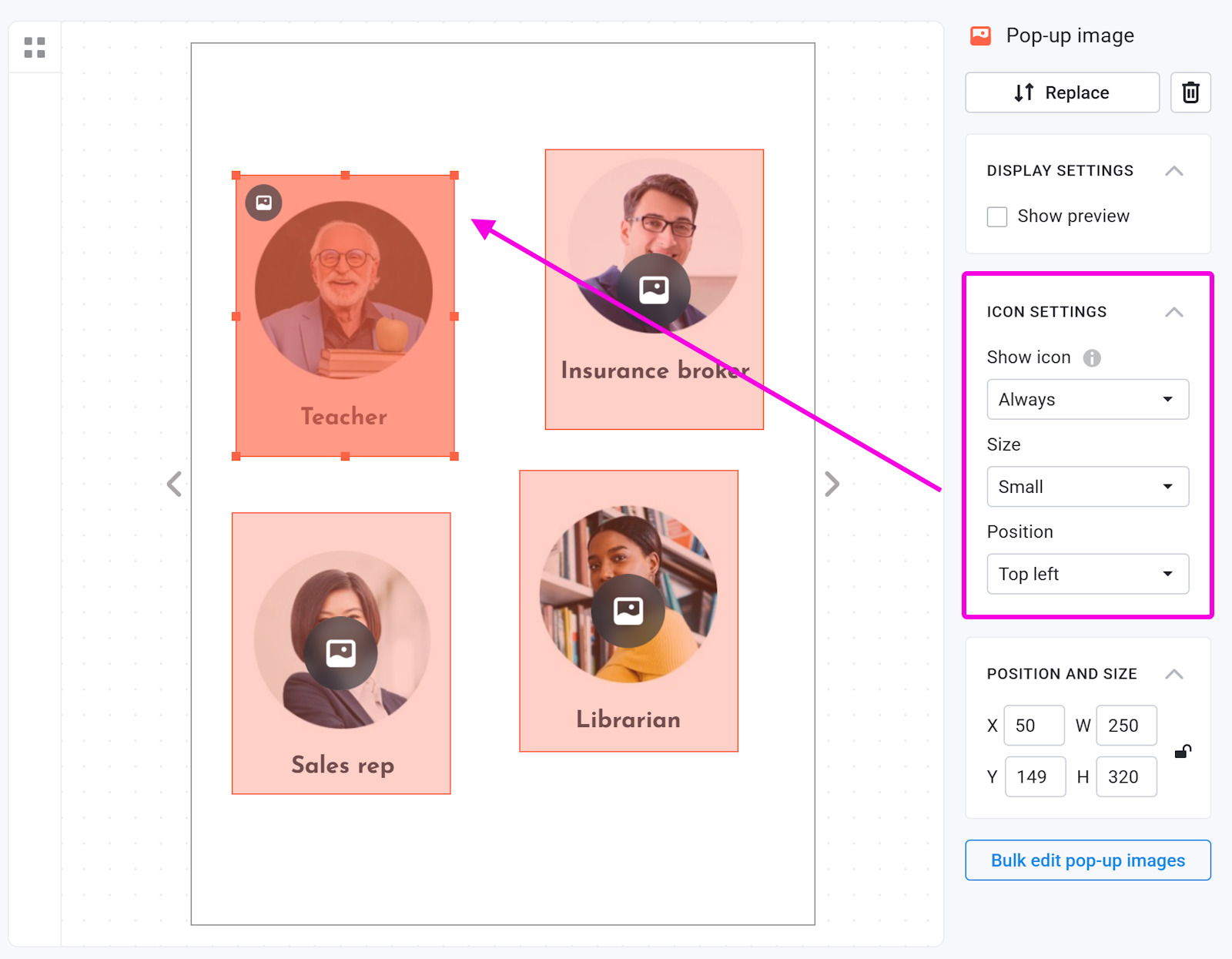Collapse the Position and Size section
This screenshot has height=959, width=1232.
coord(1175,673)
